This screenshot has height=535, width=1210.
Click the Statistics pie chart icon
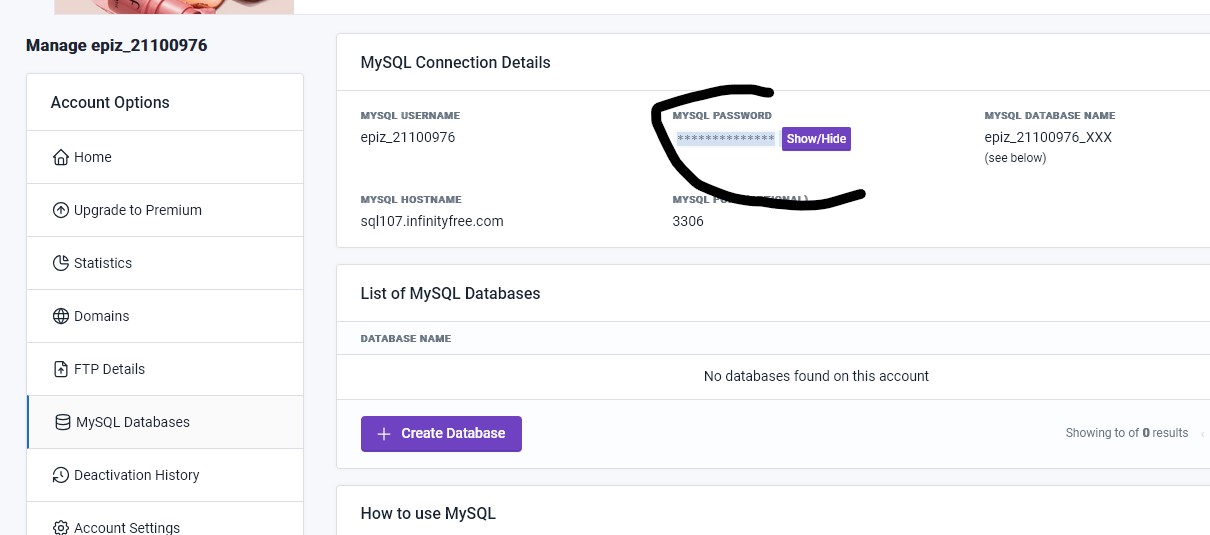point(60,263)
